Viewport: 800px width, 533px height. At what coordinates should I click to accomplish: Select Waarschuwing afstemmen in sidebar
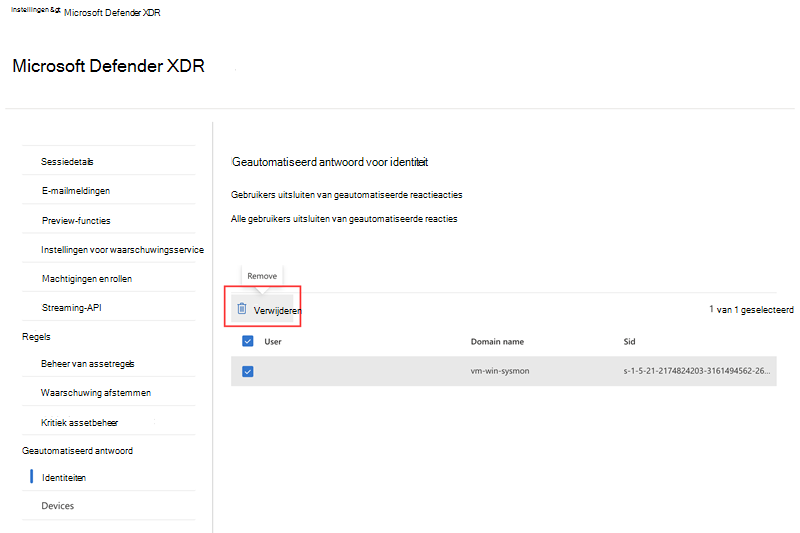pyautogui.click(x=96, y=393)
